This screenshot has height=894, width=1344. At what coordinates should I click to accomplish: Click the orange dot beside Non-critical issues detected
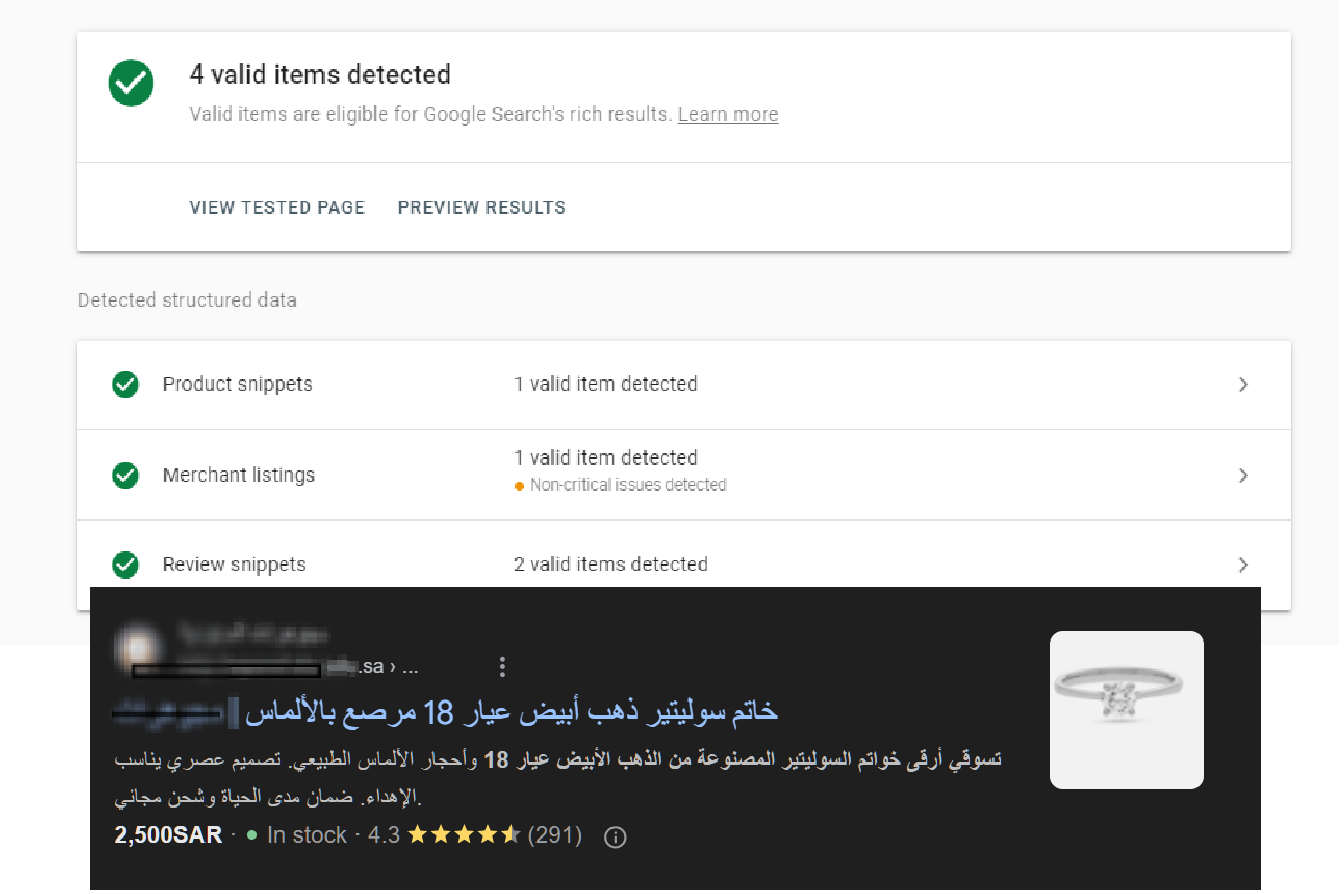(521, 485)
